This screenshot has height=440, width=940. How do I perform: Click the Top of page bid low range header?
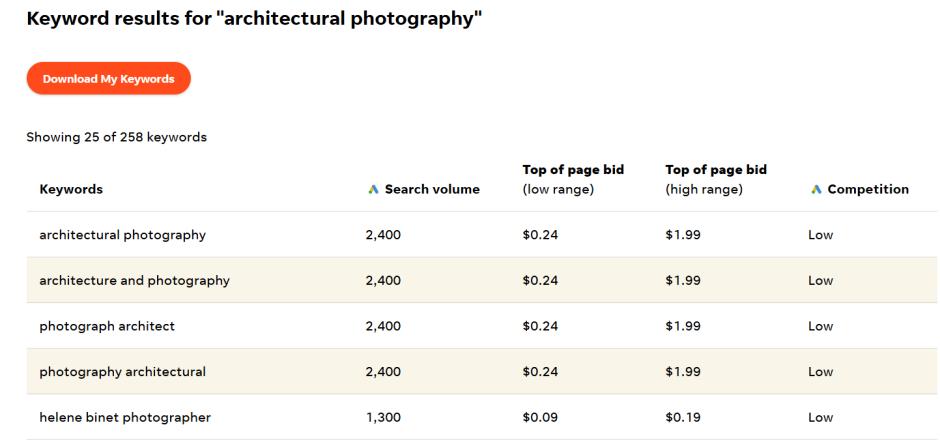573,180
